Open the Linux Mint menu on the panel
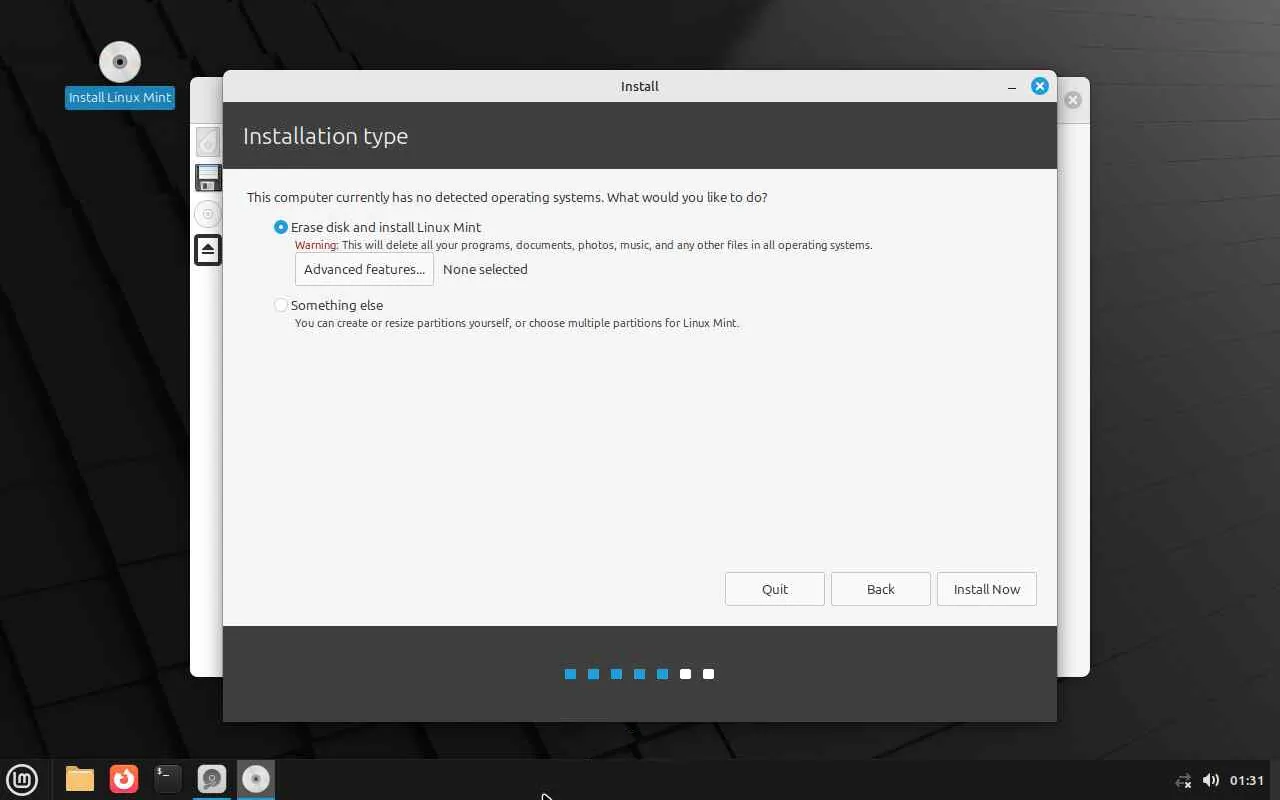1280x800 pixels. pyautogui.click(x=22, y=779)
